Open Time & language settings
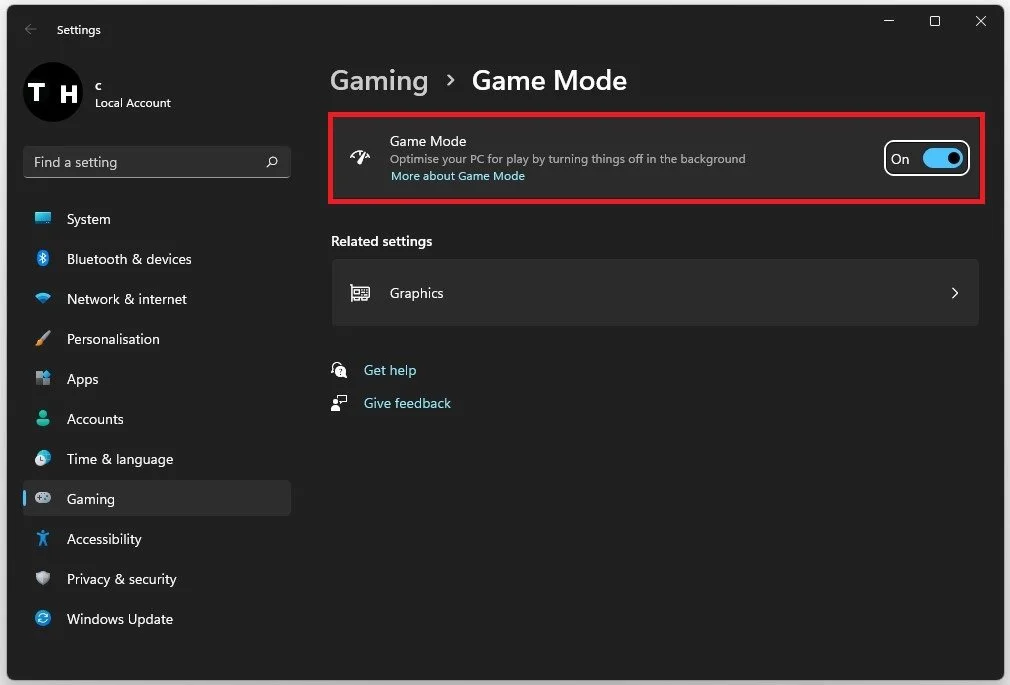The width and height of the screenshot is (1010, 685). click(157, 459)
